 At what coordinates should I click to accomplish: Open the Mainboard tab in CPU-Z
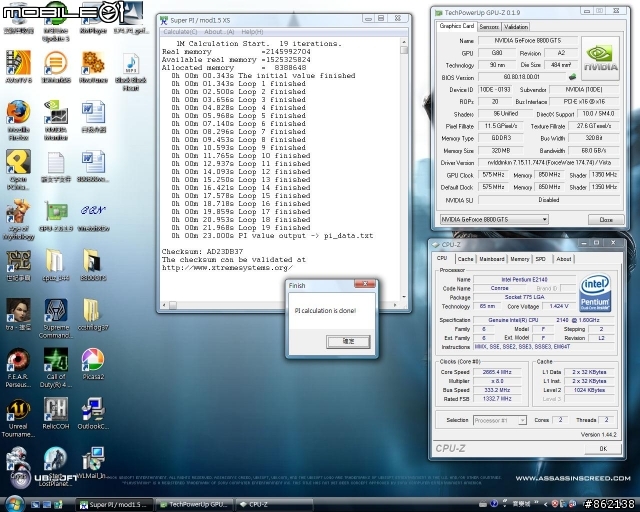[x=492, y=259]
